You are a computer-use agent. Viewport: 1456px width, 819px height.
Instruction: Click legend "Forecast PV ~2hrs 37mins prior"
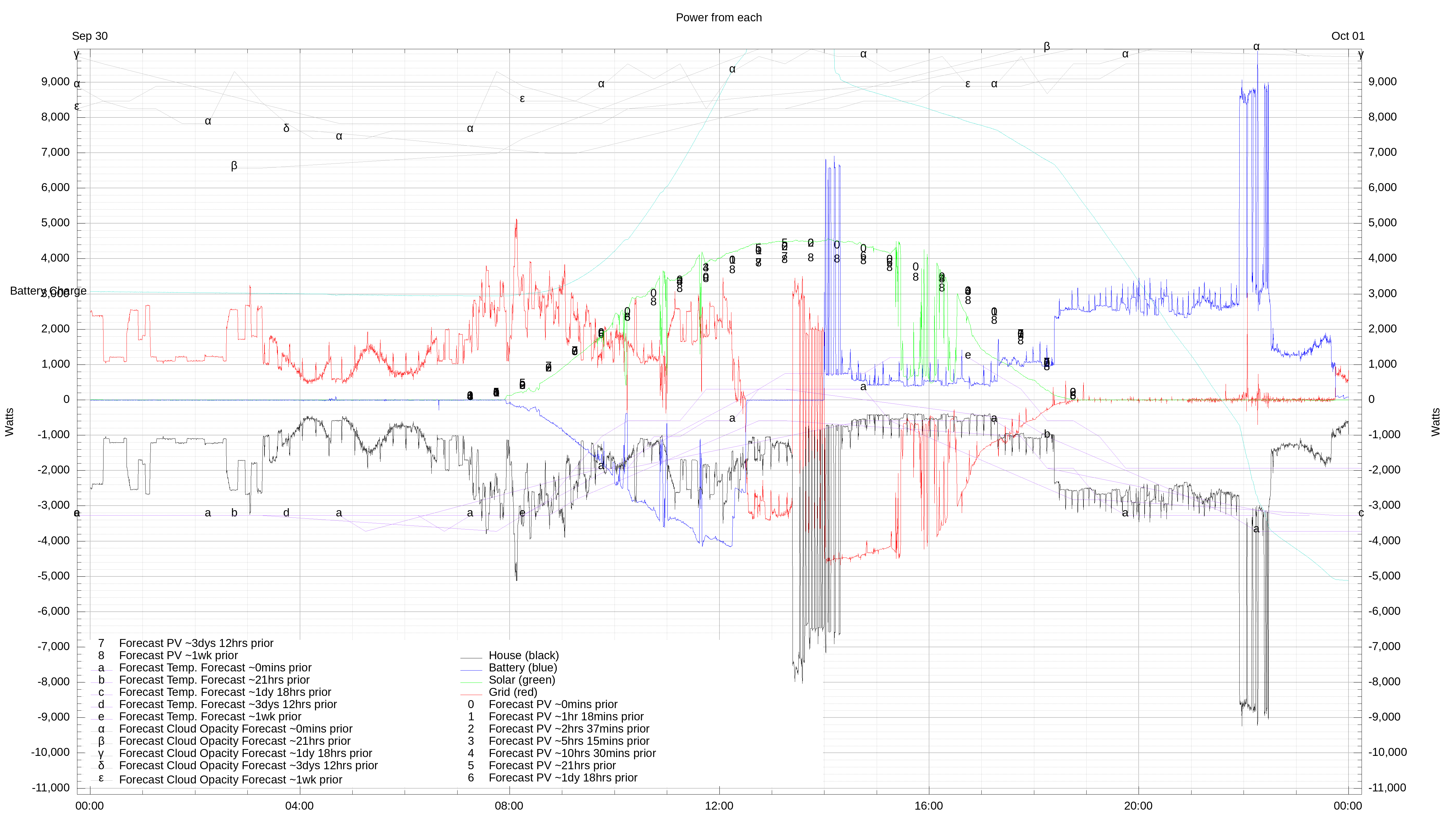pos(569,729)
